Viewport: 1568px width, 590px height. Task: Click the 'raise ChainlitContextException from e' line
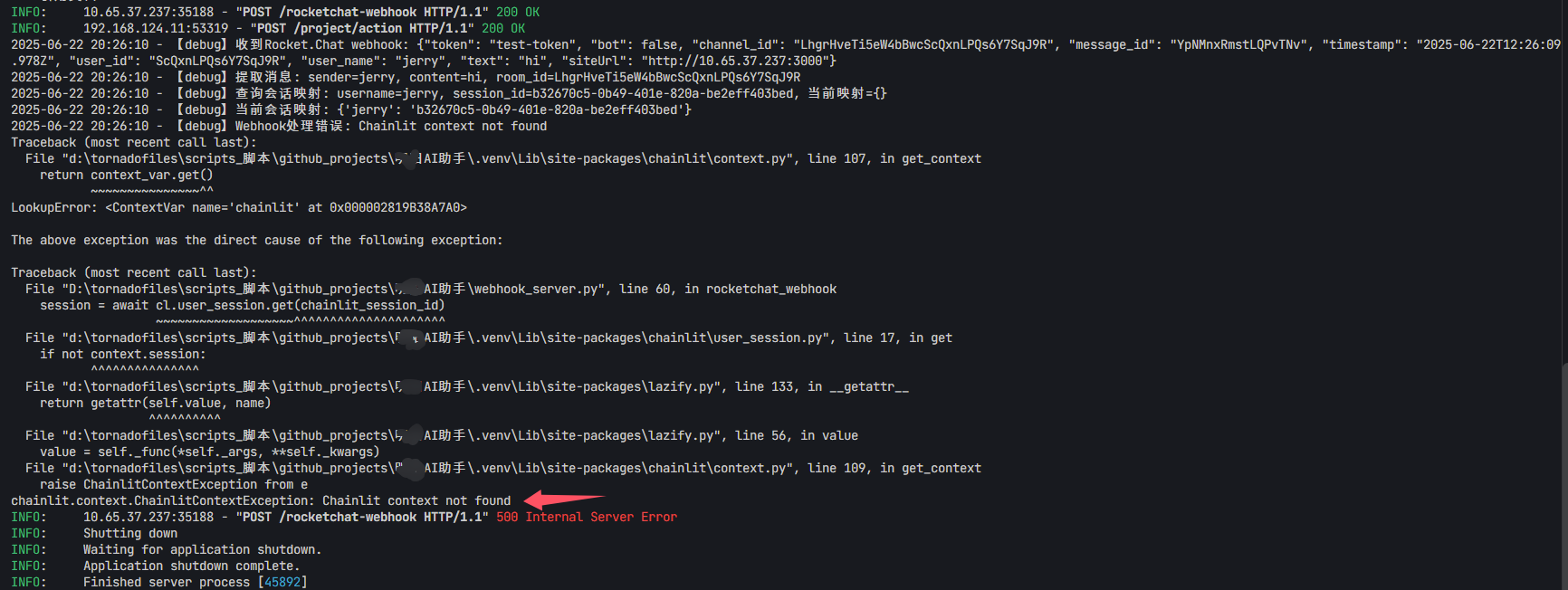[174, 484]
